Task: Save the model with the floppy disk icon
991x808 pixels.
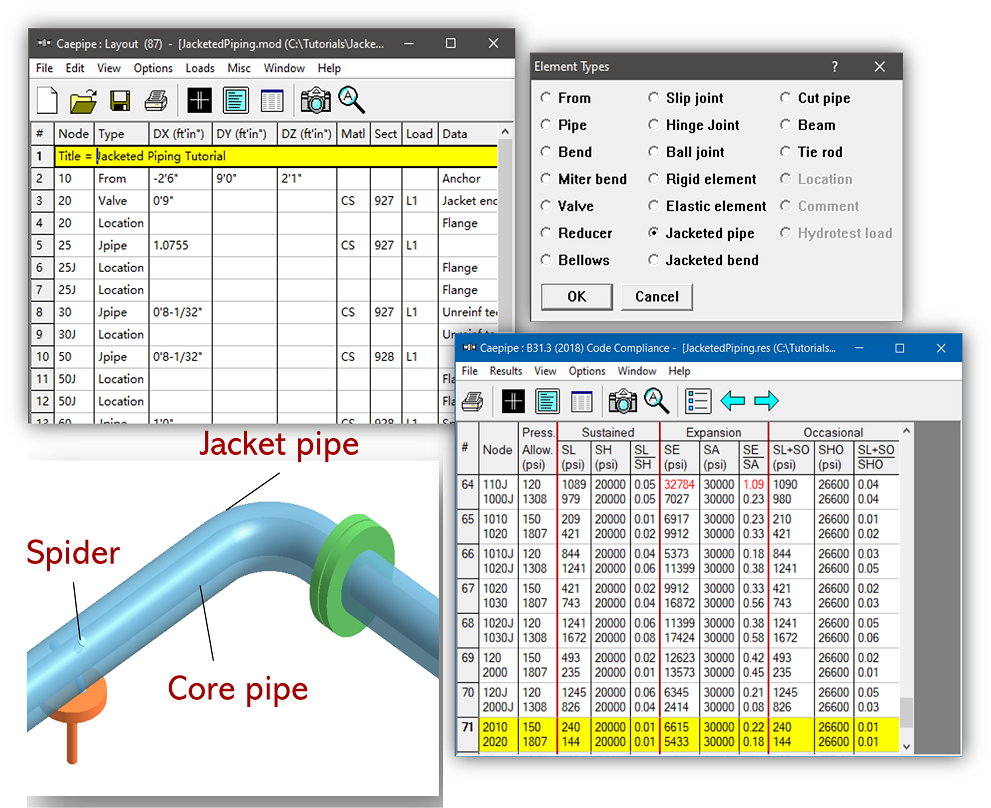Action: pos(120,101)
